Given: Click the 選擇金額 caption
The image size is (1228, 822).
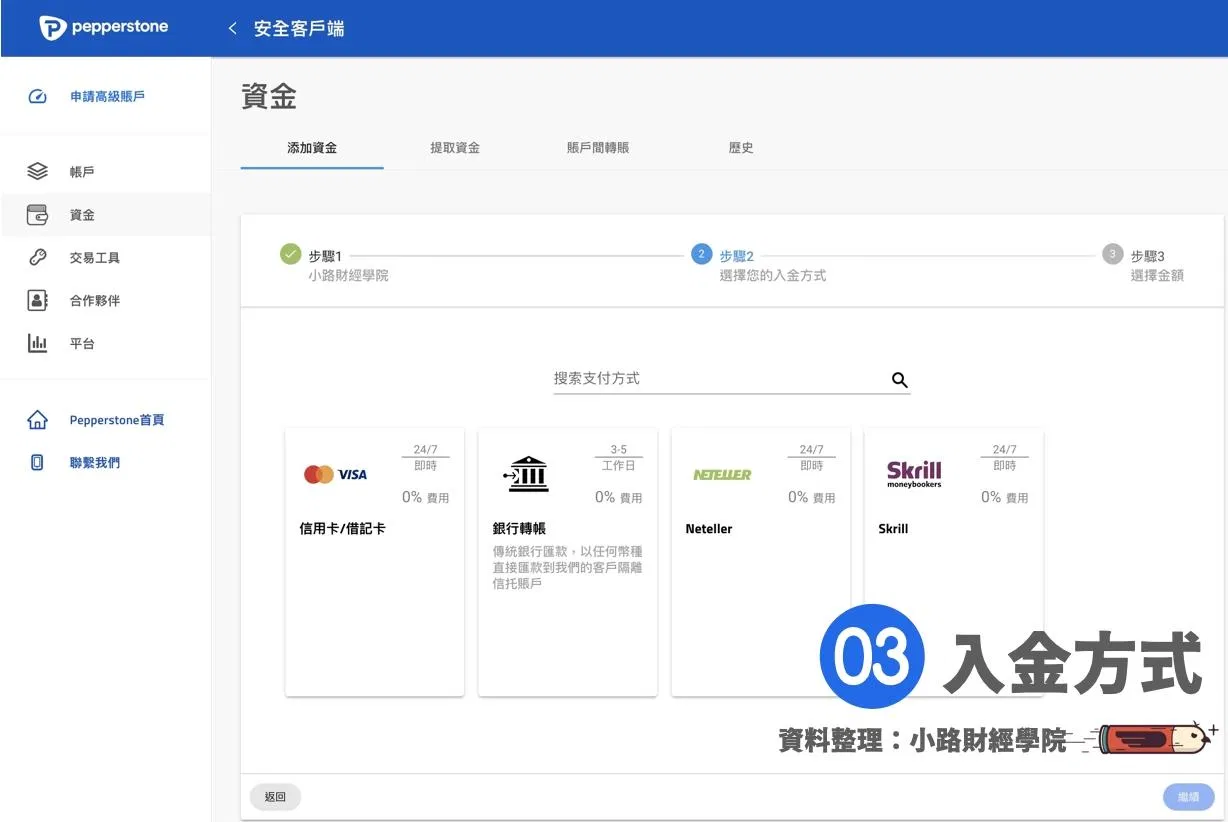Looking at the screenshot, I should [1157, 275].
